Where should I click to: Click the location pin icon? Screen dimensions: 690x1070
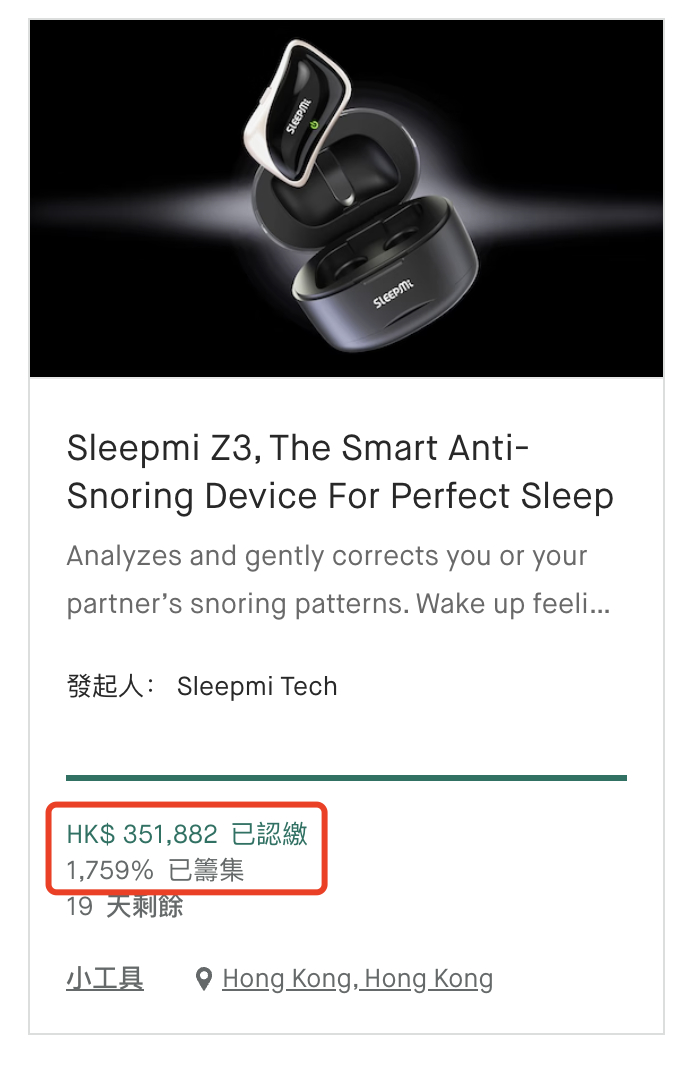[x=204, y=979]
